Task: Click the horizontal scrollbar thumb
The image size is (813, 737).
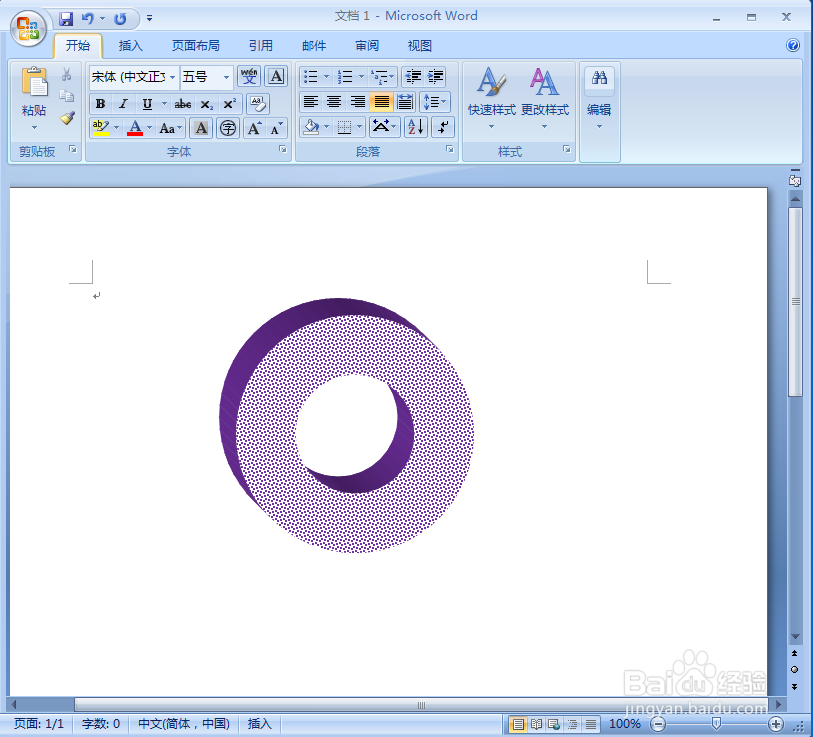Action: pyautogui.click(x=422, y=705)
